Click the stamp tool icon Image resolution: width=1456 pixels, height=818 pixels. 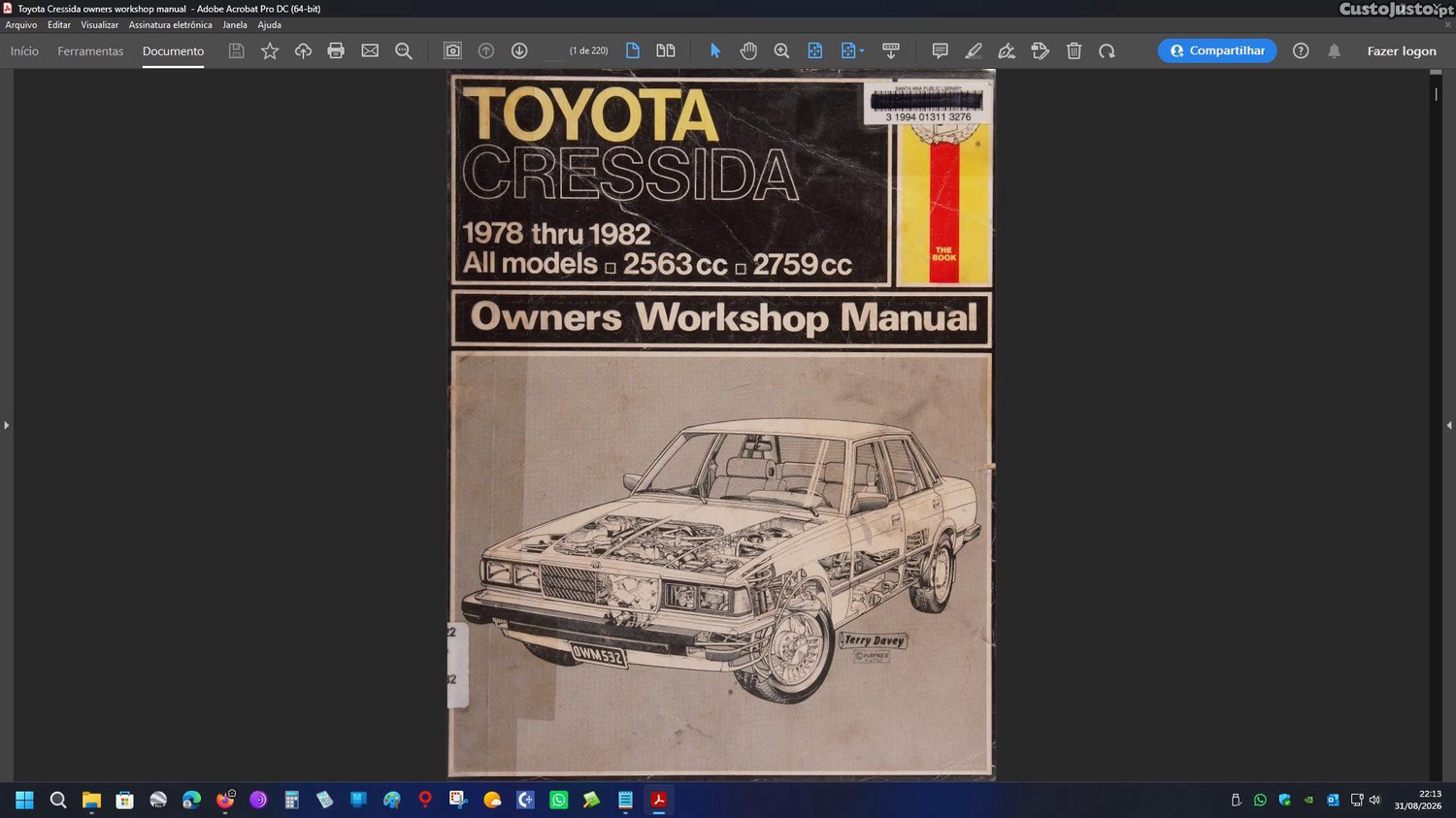(x=1041, y=50)
